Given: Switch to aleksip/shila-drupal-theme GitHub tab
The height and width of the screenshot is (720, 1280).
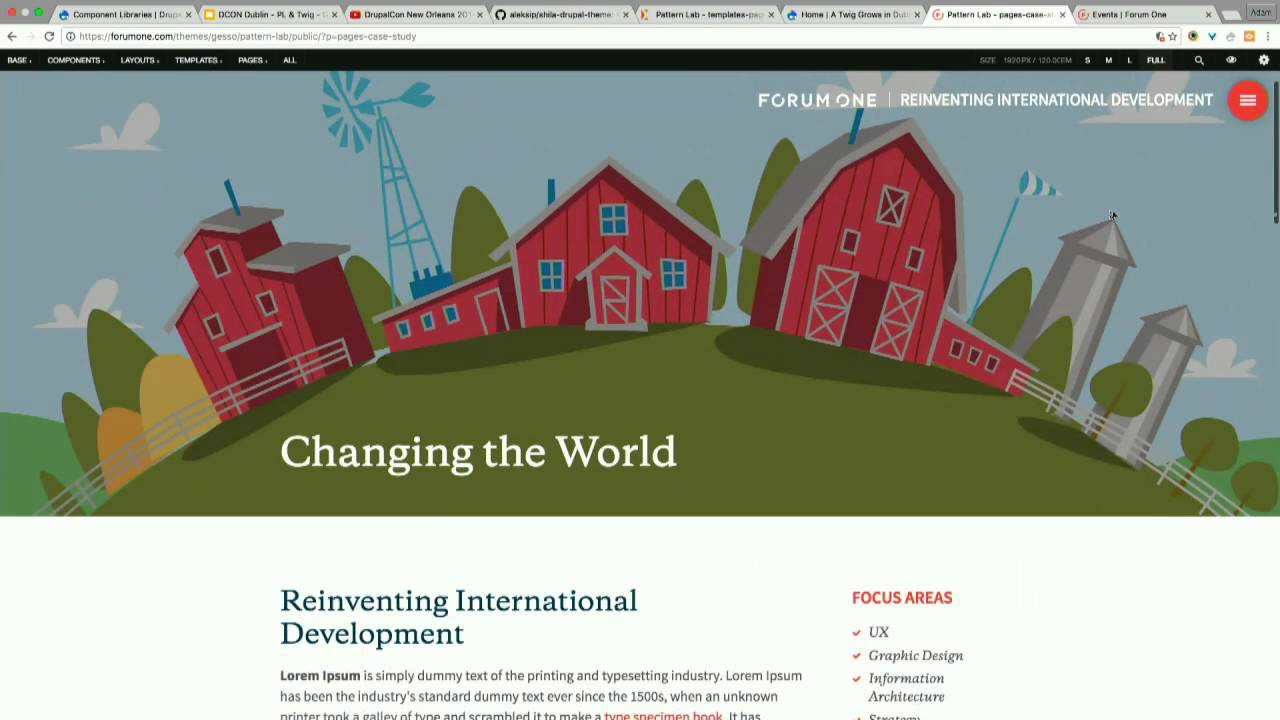Looking at the screenshot, I should tap(559, 15).
